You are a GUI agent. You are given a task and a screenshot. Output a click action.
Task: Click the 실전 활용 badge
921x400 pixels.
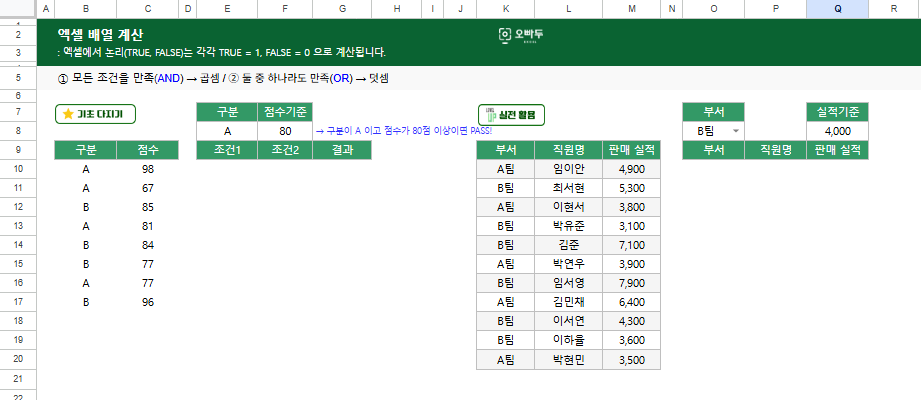click(511, 115)
